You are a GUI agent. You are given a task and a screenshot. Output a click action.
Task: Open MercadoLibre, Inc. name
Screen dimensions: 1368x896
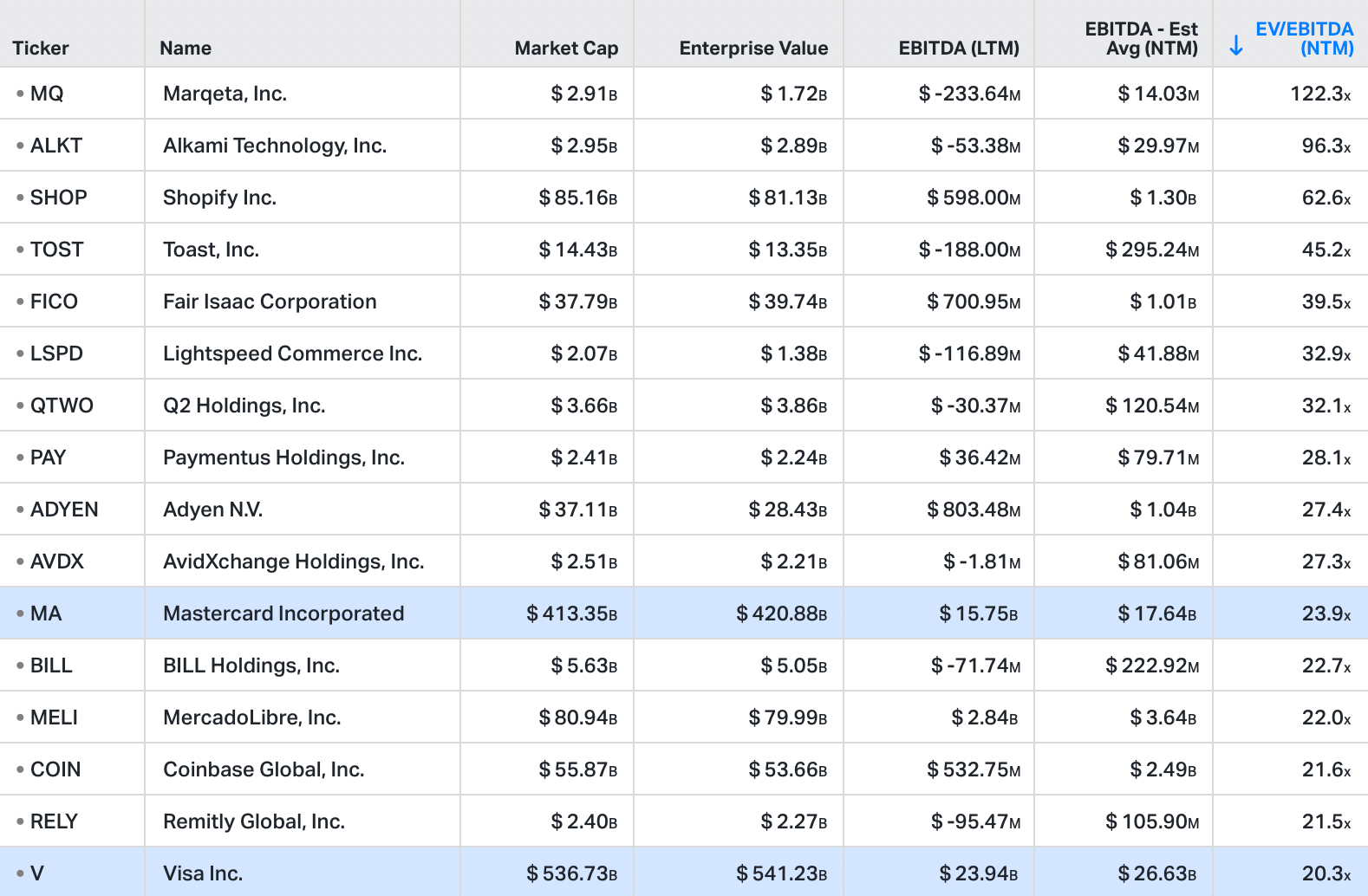pyautogui.click(x=251, y=717)
